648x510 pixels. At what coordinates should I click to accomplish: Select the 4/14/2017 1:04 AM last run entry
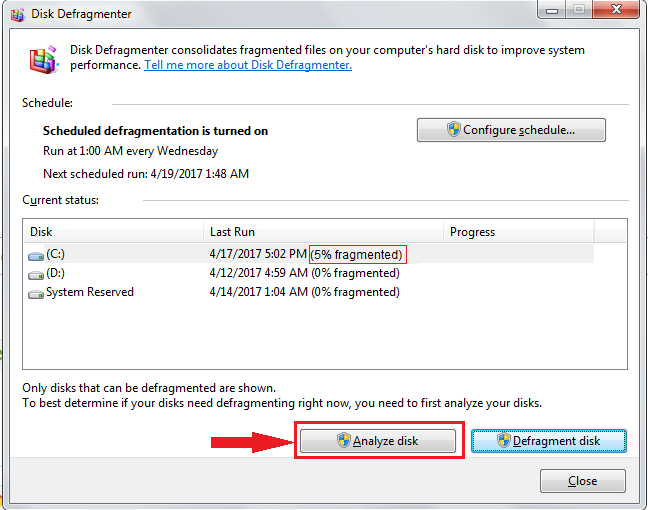[258, 292]
